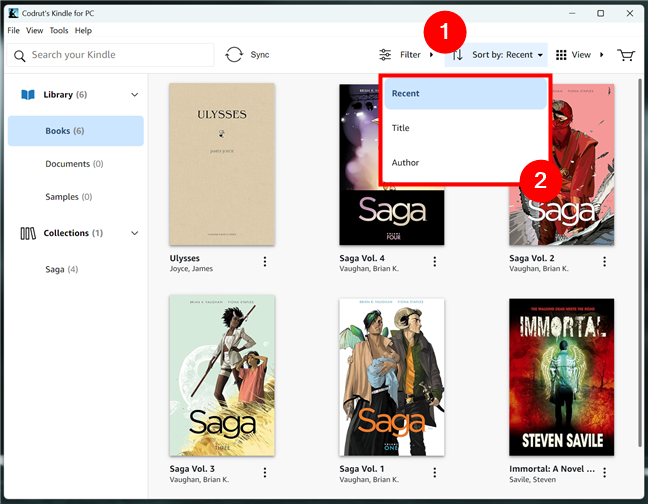Click the Collections books icon
This screenshot has width=648, height=504.
28,233
